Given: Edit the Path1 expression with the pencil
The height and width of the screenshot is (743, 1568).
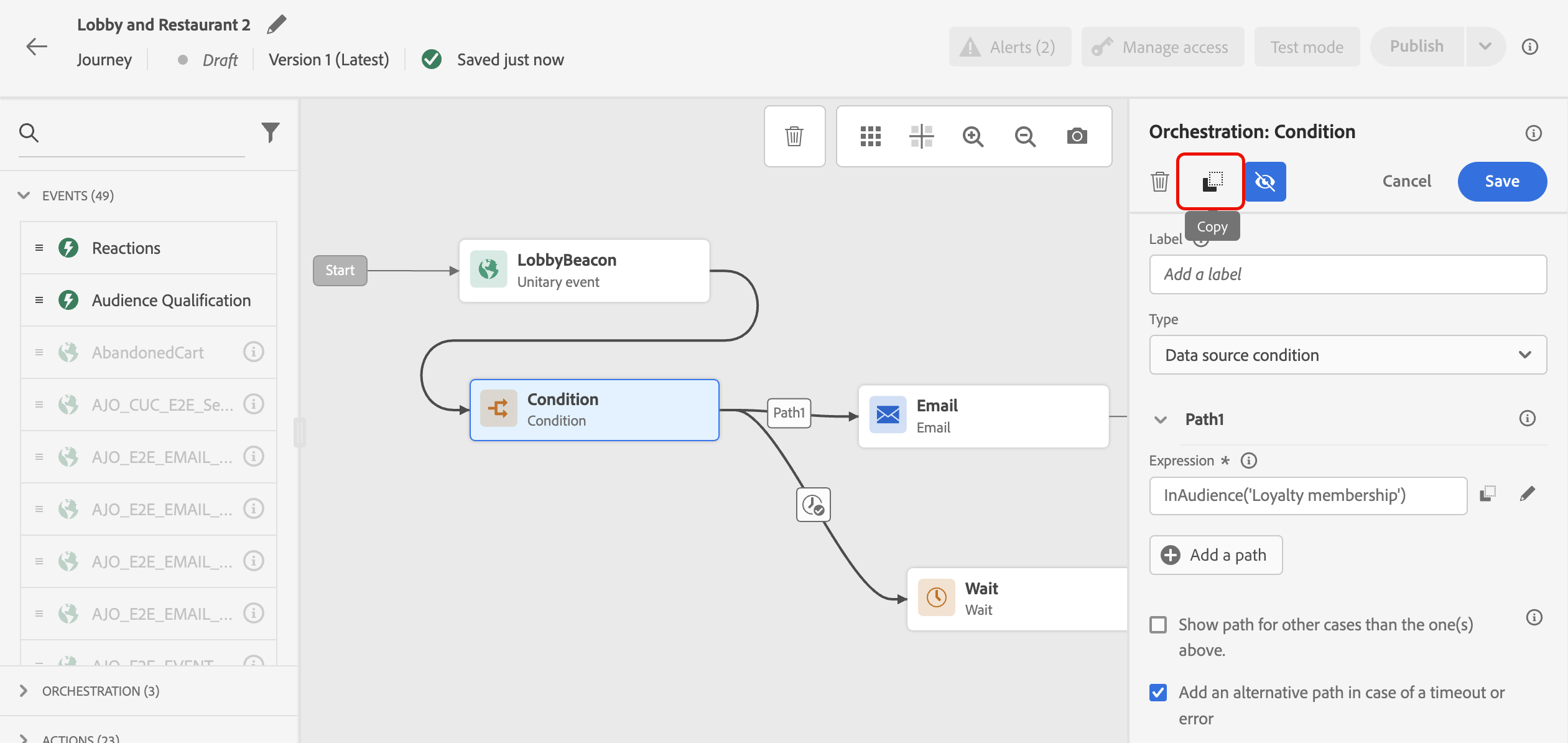Looking at the screenshot, I should coord(1527,494).
